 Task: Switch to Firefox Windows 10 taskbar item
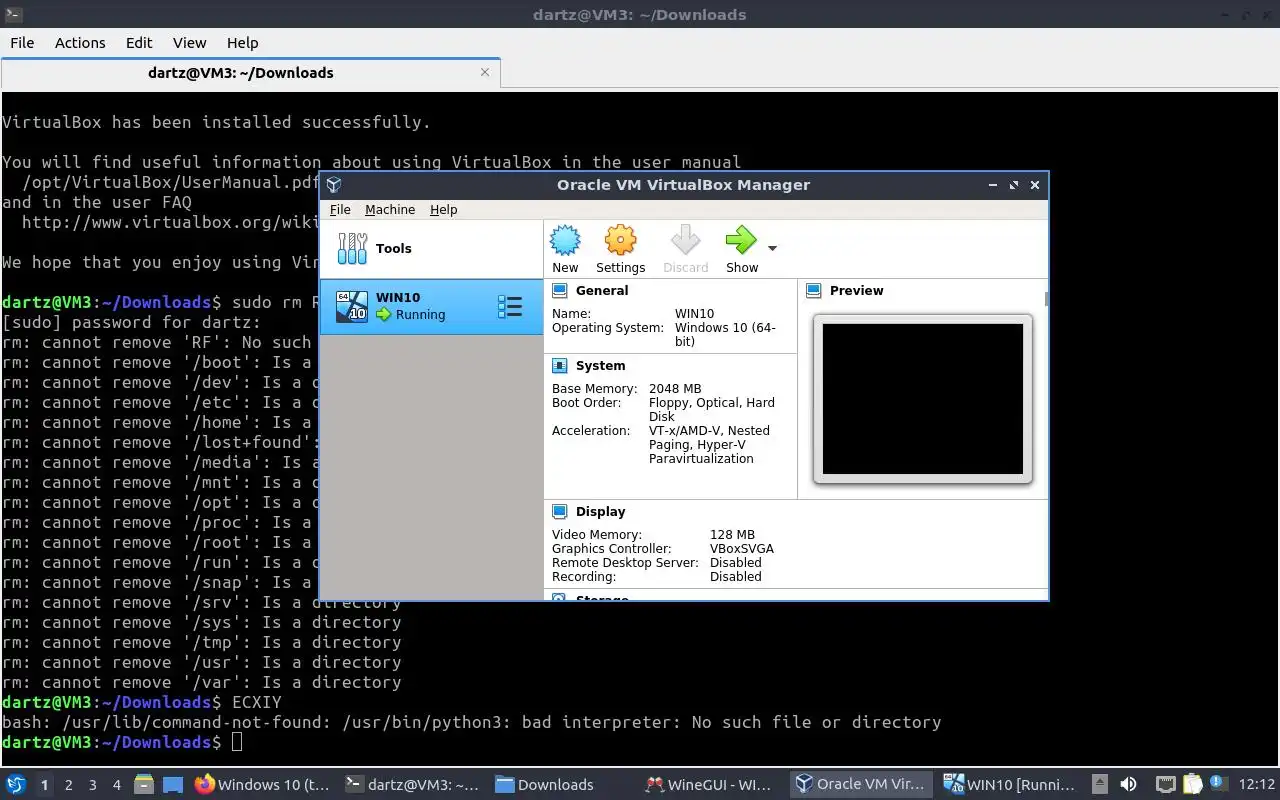[262, 785]
